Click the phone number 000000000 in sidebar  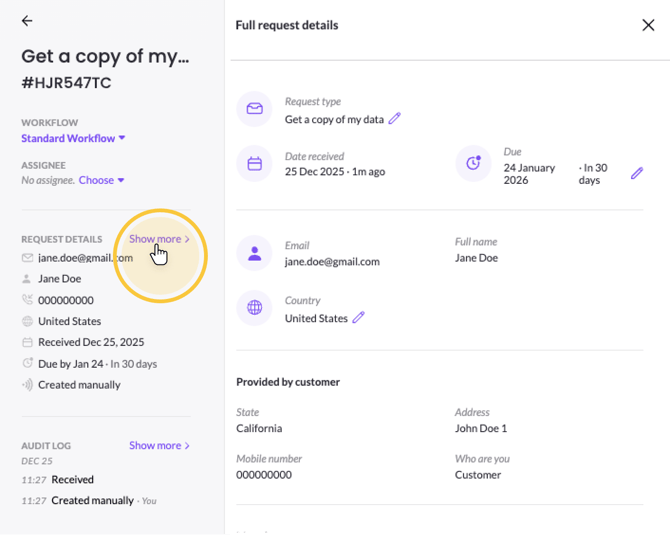(x=66, y=300)
